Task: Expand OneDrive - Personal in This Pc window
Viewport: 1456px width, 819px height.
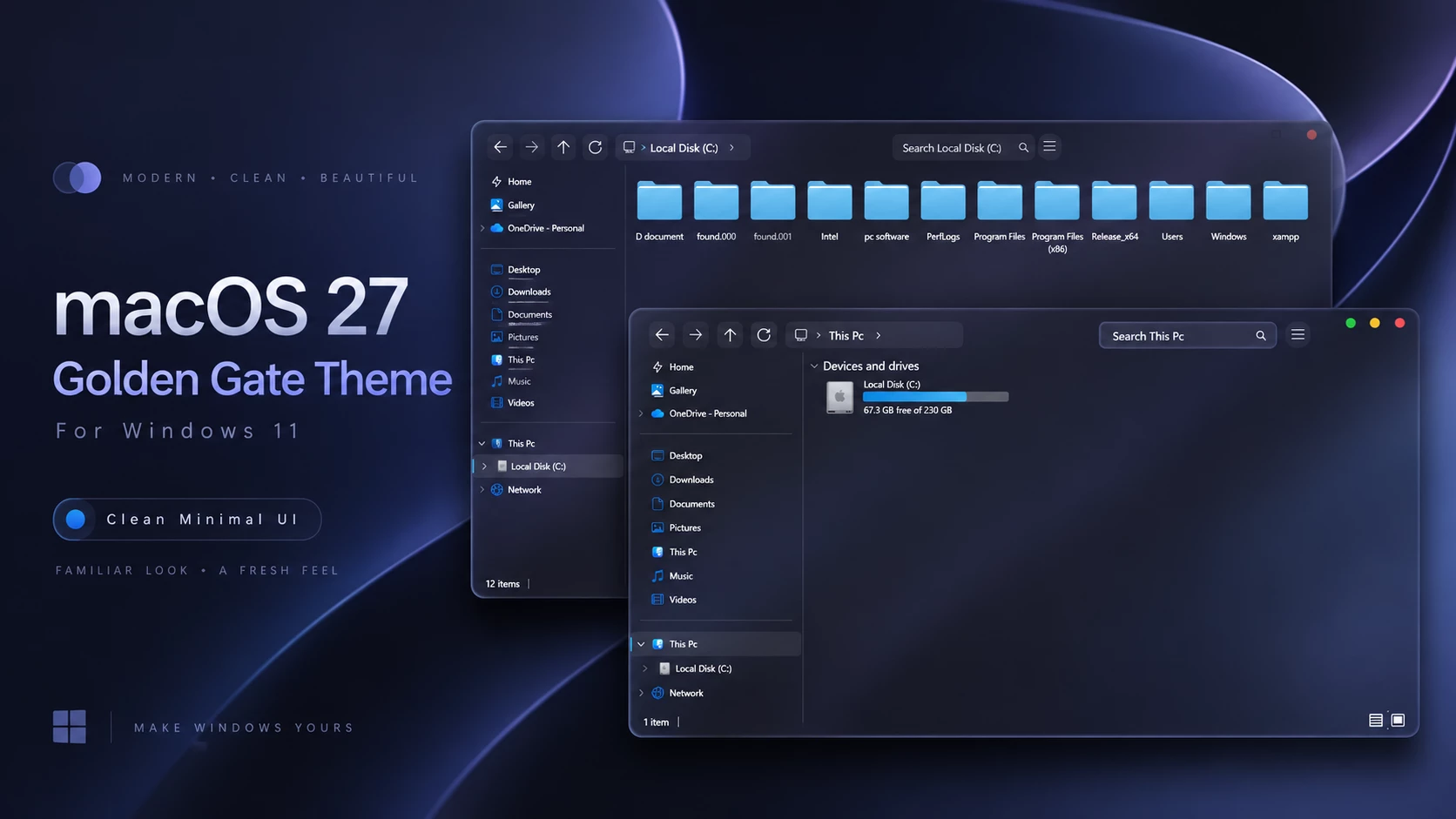Action: (642, 413)
